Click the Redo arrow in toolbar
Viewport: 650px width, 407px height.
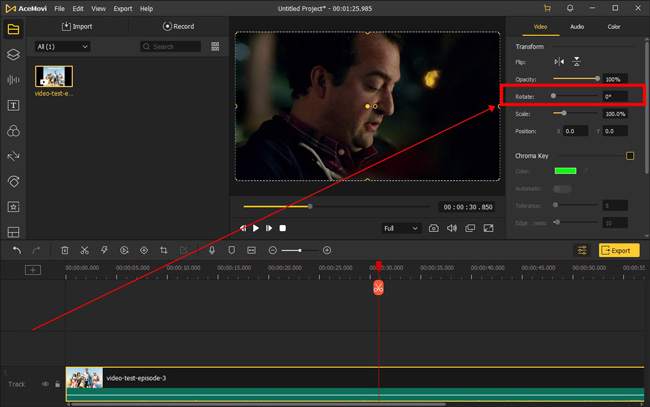(36, 250)
